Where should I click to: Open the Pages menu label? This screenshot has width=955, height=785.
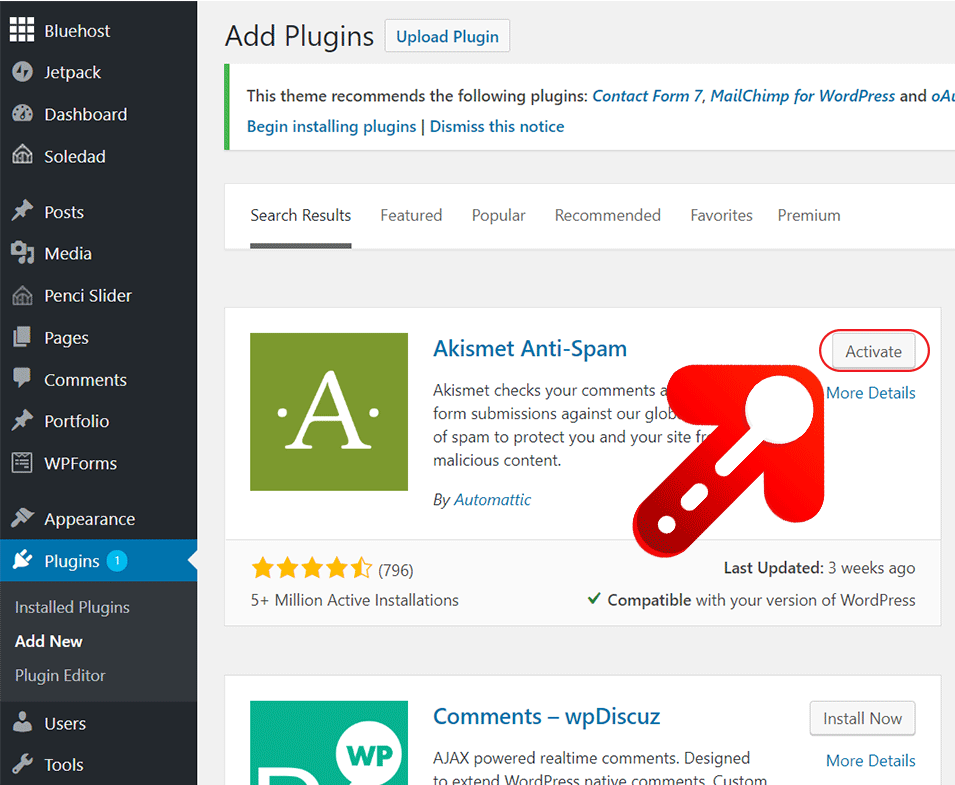pyautogui.click(x=66, y=338)
